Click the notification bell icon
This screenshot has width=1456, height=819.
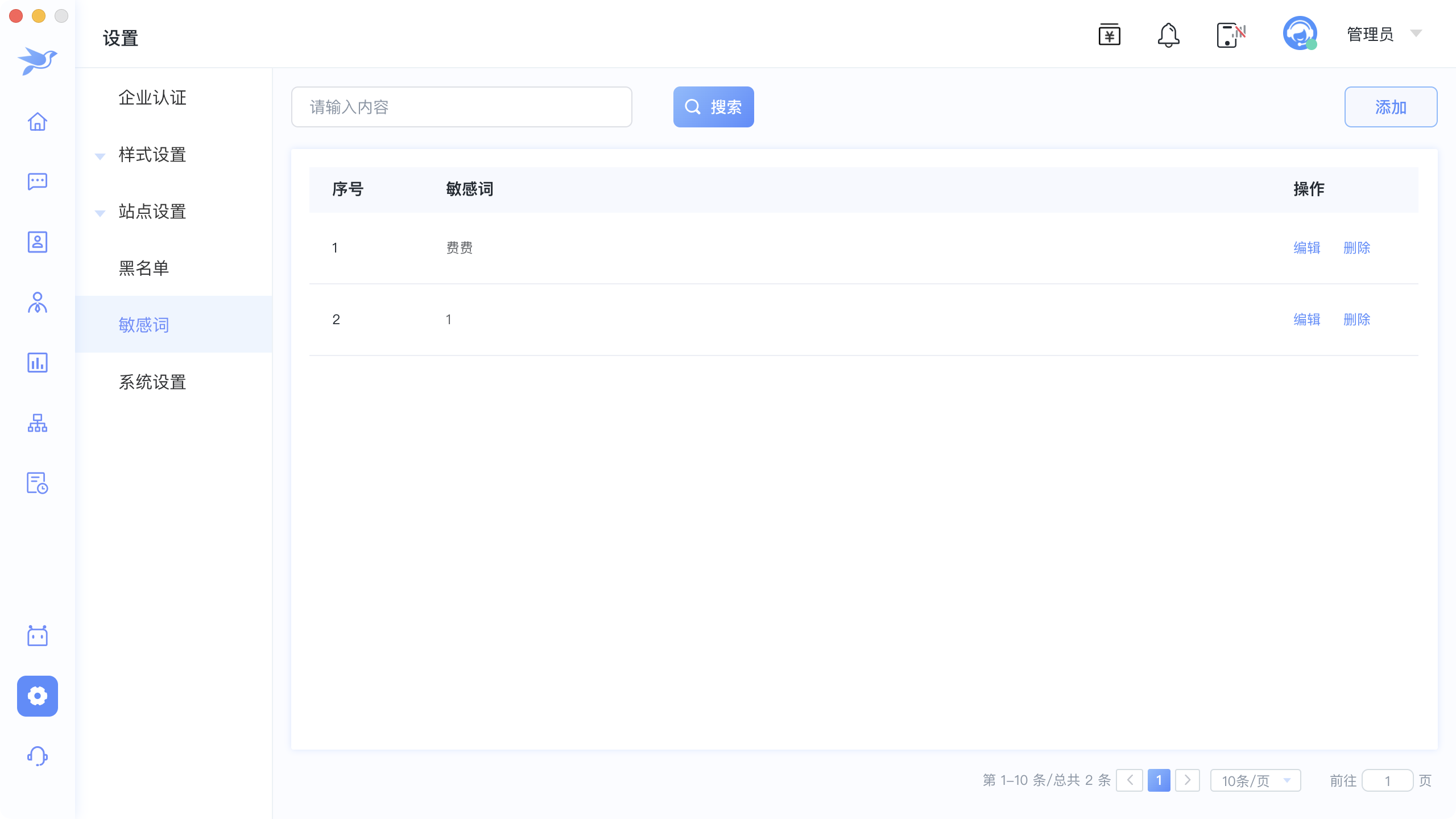pyautogui.click(x=1168, y=35)
